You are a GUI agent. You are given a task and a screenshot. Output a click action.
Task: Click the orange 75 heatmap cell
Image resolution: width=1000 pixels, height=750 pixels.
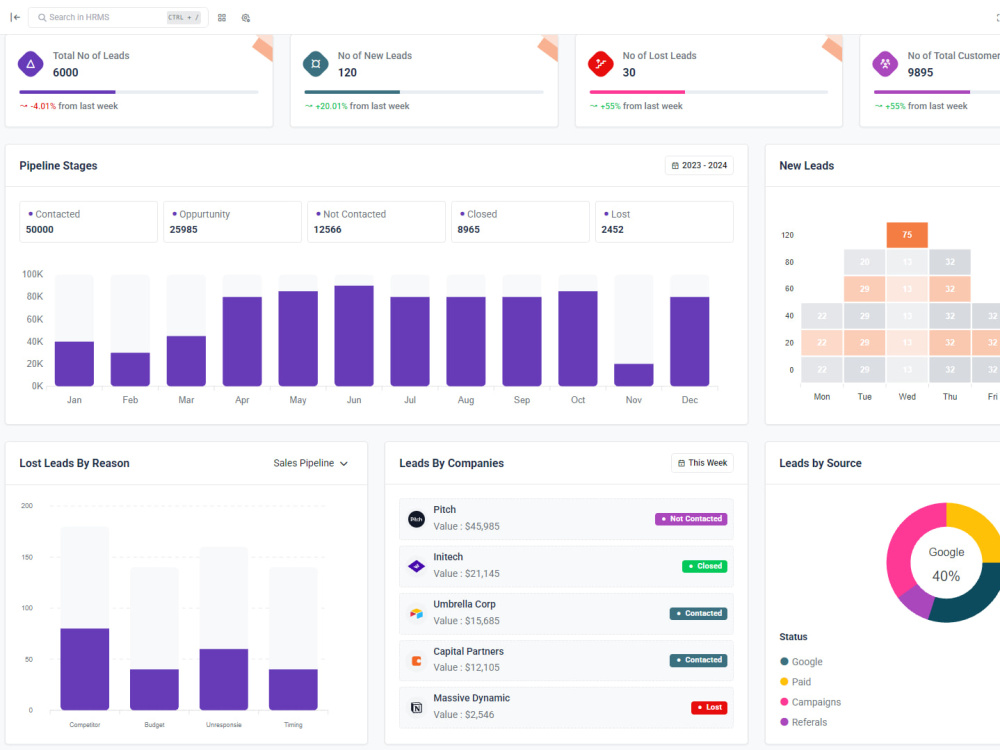(x=907, y=235)
